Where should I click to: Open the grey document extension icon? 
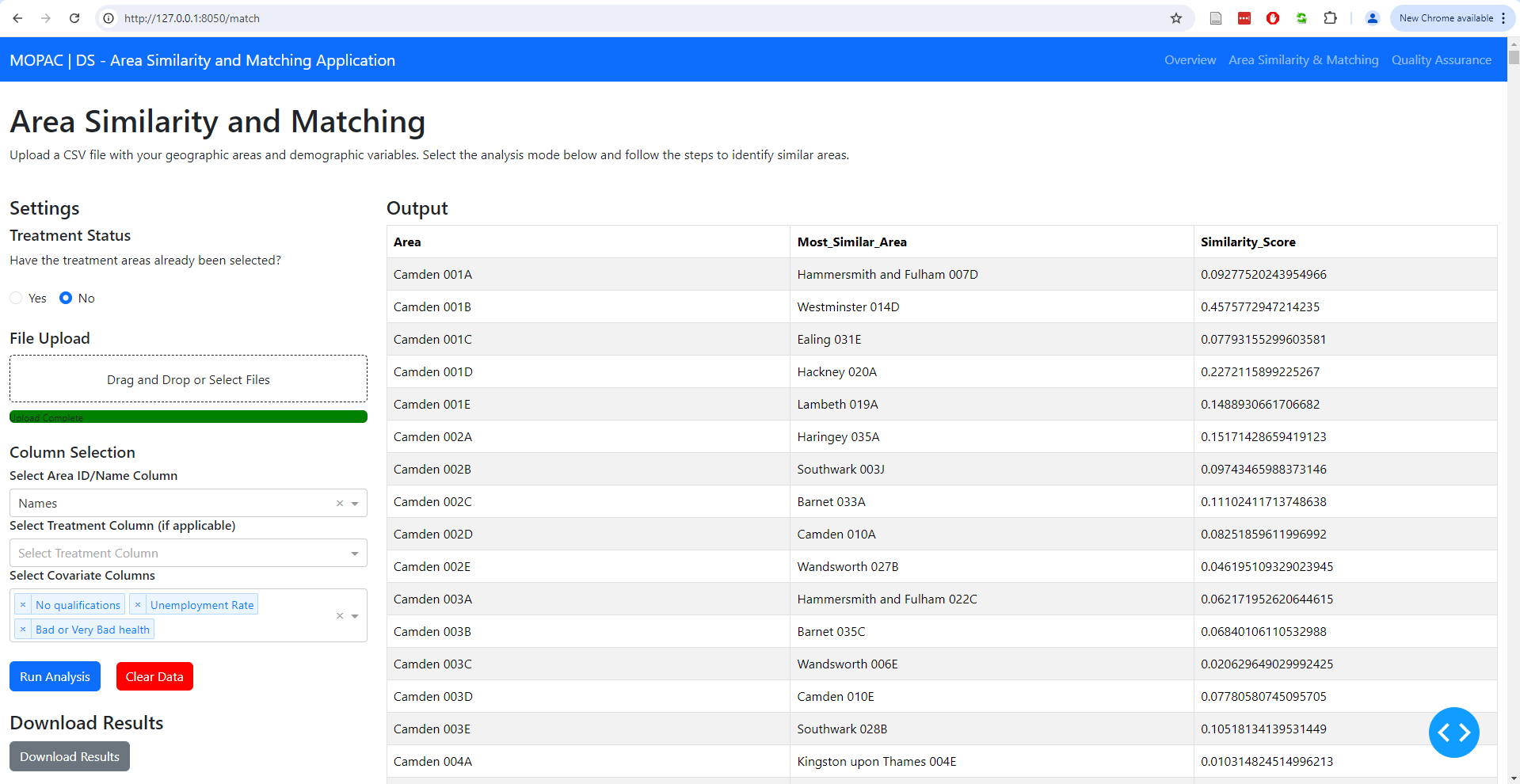1216,18
